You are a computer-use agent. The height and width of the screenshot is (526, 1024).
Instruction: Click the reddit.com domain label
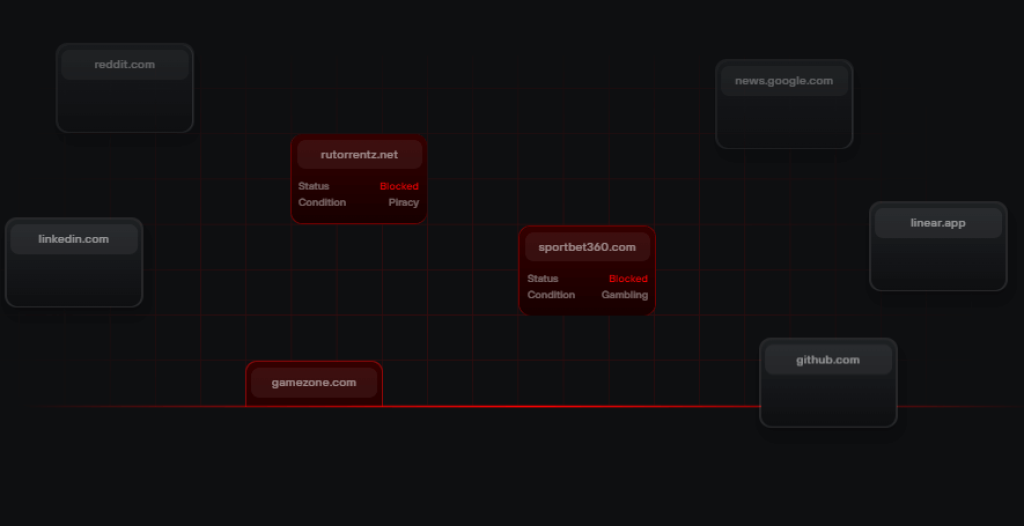point(125,65)
